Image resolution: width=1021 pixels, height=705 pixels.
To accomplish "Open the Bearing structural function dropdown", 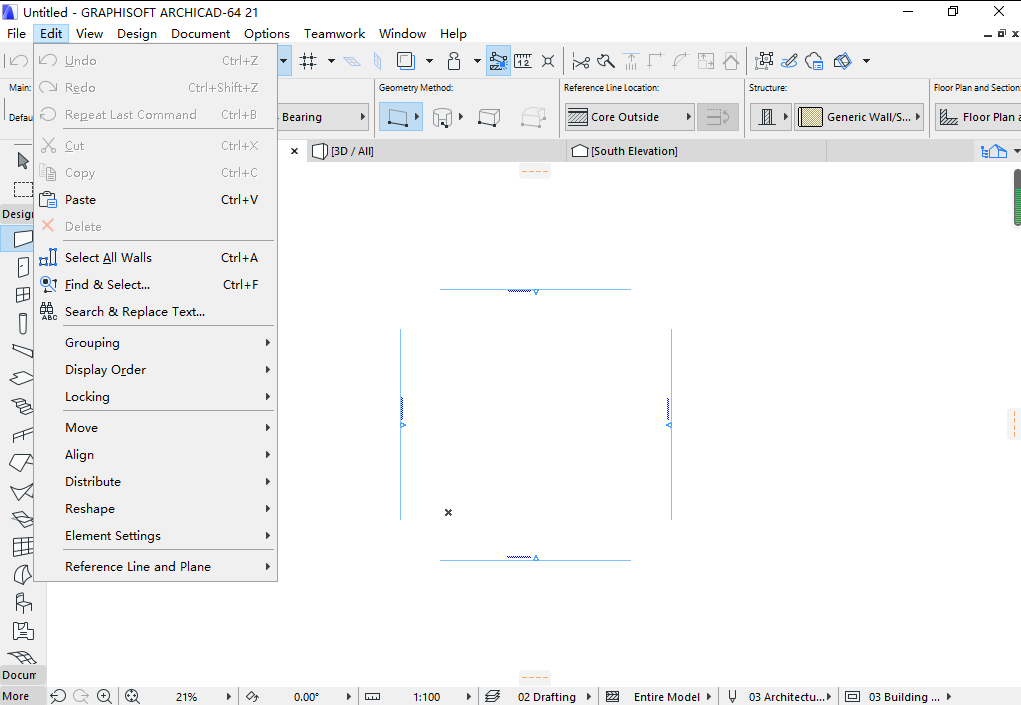I will click(x=322, y=117).
